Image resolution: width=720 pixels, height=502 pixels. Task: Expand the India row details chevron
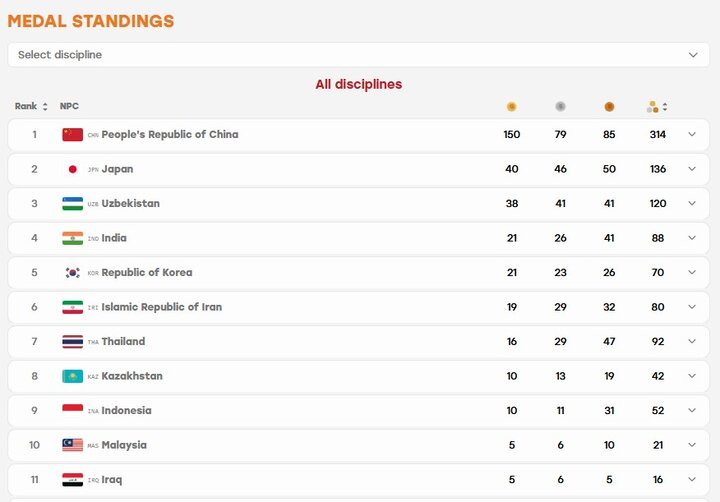point(692,237)
